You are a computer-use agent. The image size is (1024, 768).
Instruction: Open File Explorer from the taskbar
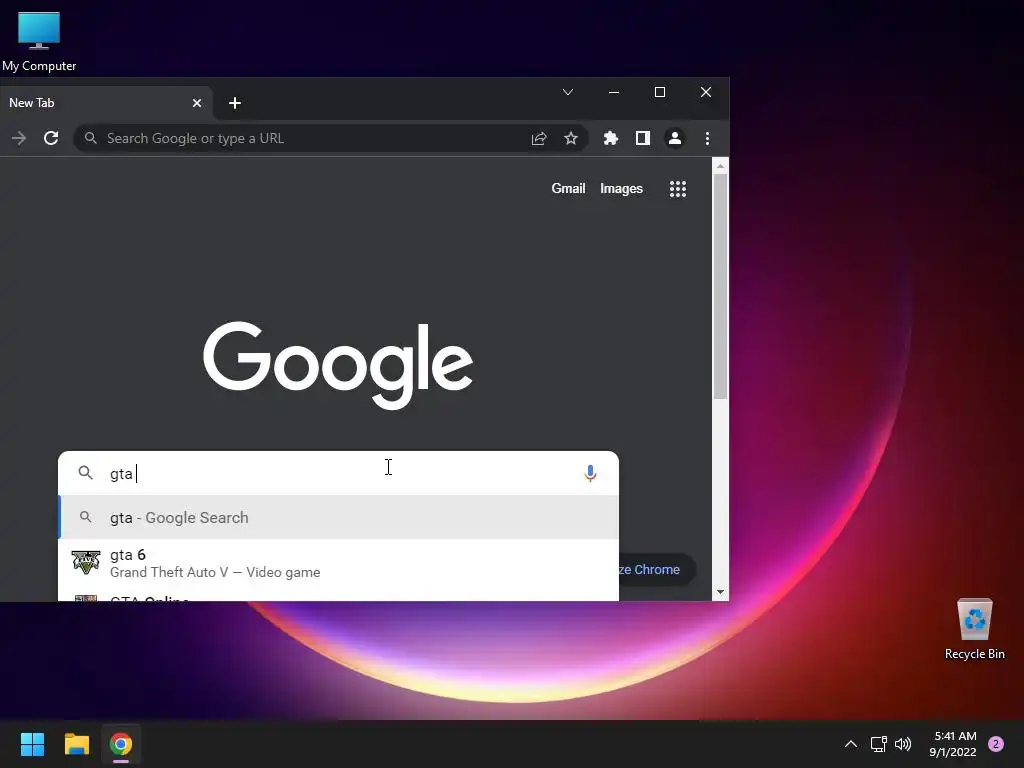click(x=76, y=744)
